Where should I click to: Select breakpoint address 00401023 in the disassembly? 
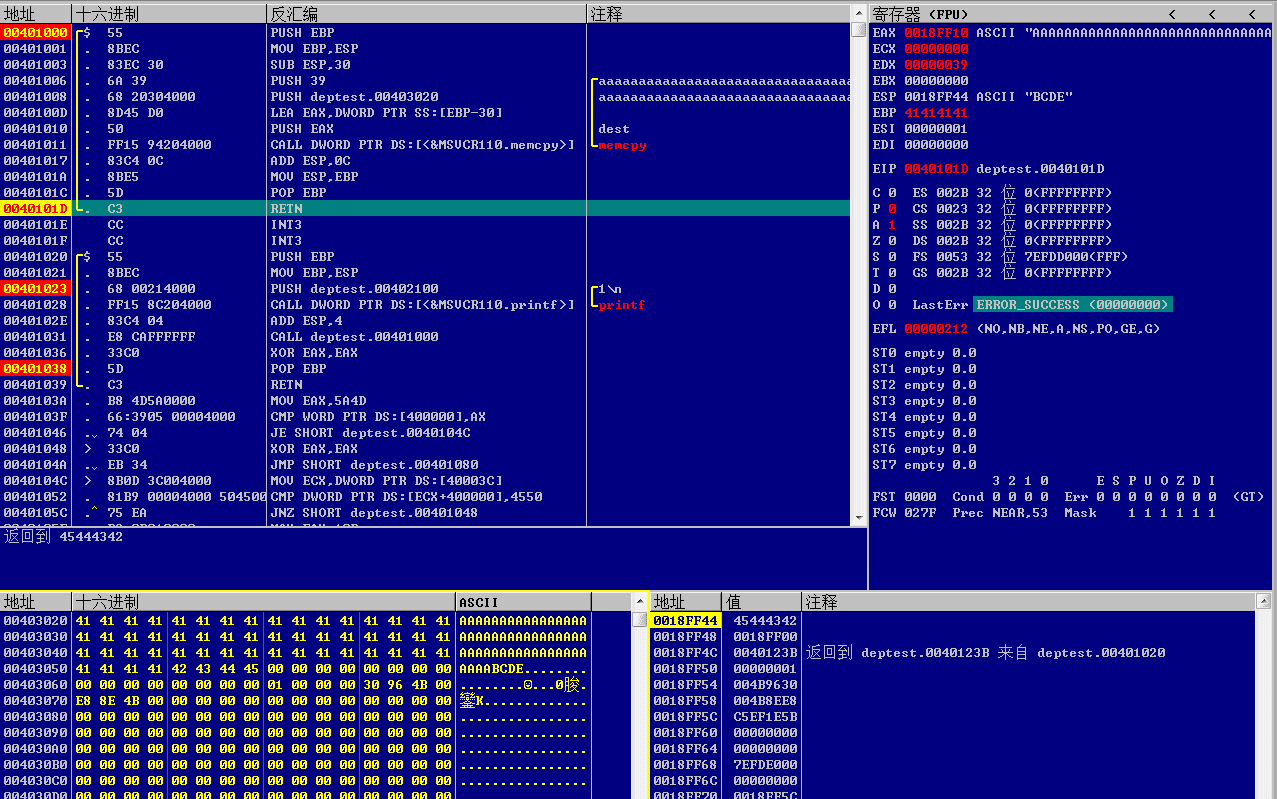pos(35,288)
